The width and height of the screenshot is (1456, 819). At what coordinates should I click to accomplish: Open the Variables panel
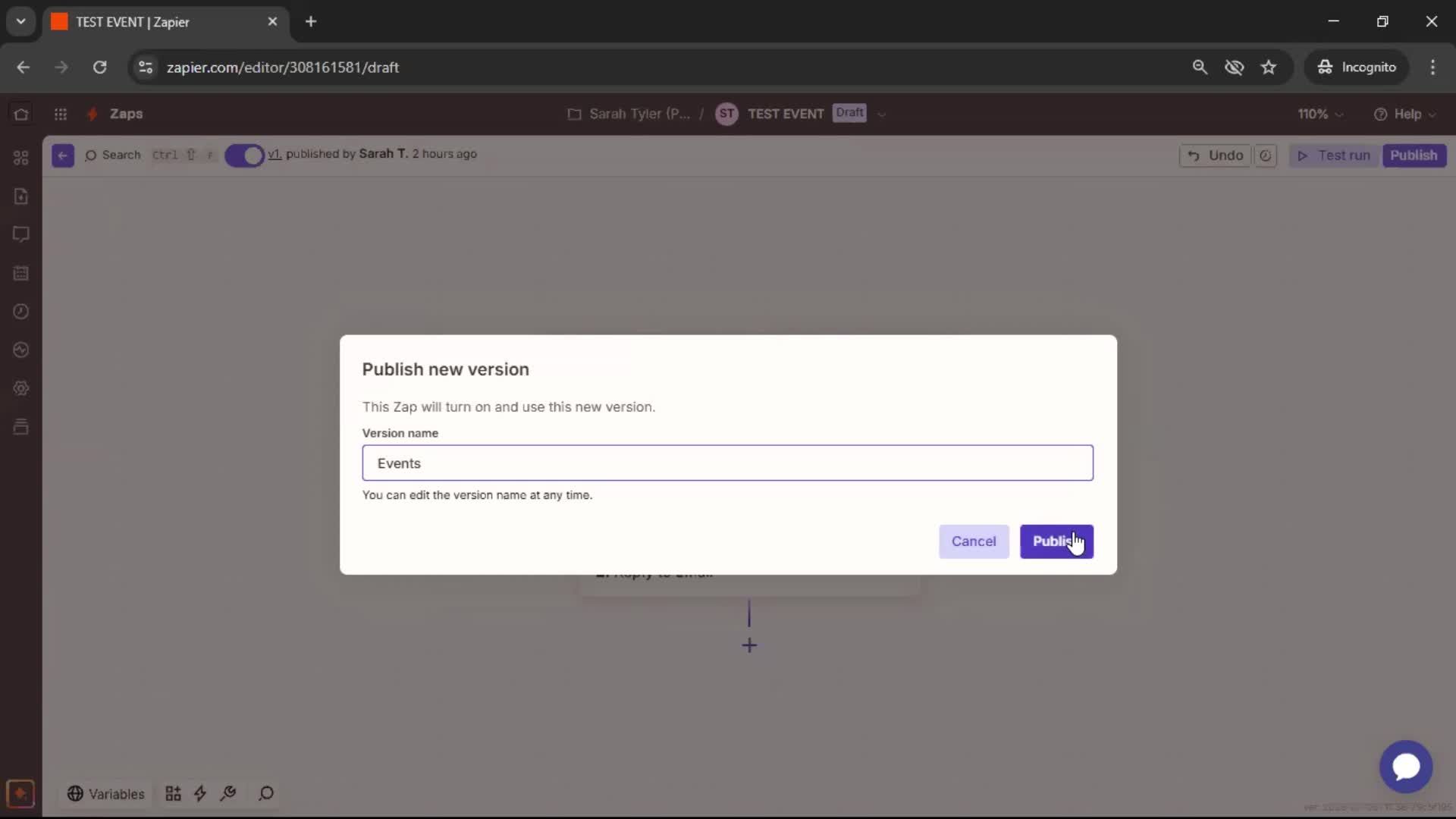[x=106, y=794]
